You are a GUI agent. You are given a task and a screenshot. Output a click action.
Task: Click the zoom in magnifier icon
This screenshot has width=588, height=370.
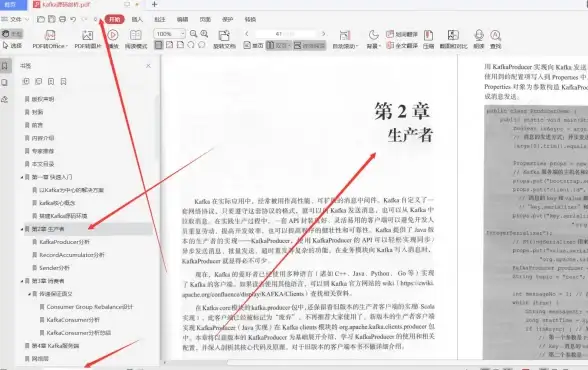204,34
